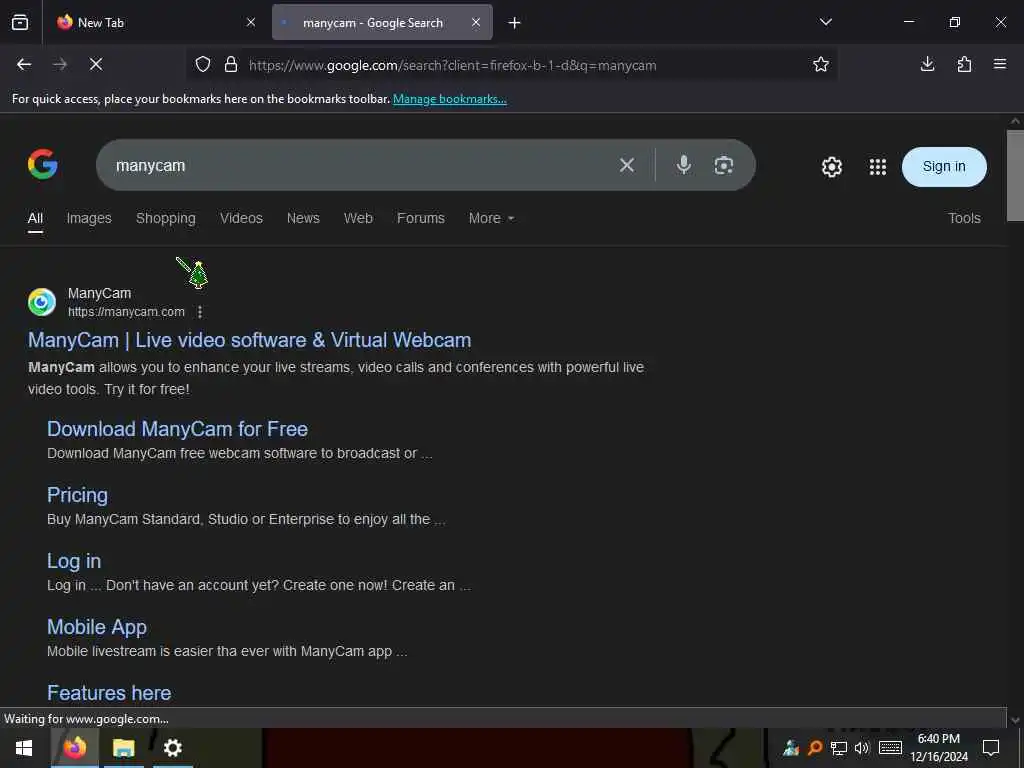1024x768 pixels.
Task: Open the Google apps grid
Action: [878, 167]
